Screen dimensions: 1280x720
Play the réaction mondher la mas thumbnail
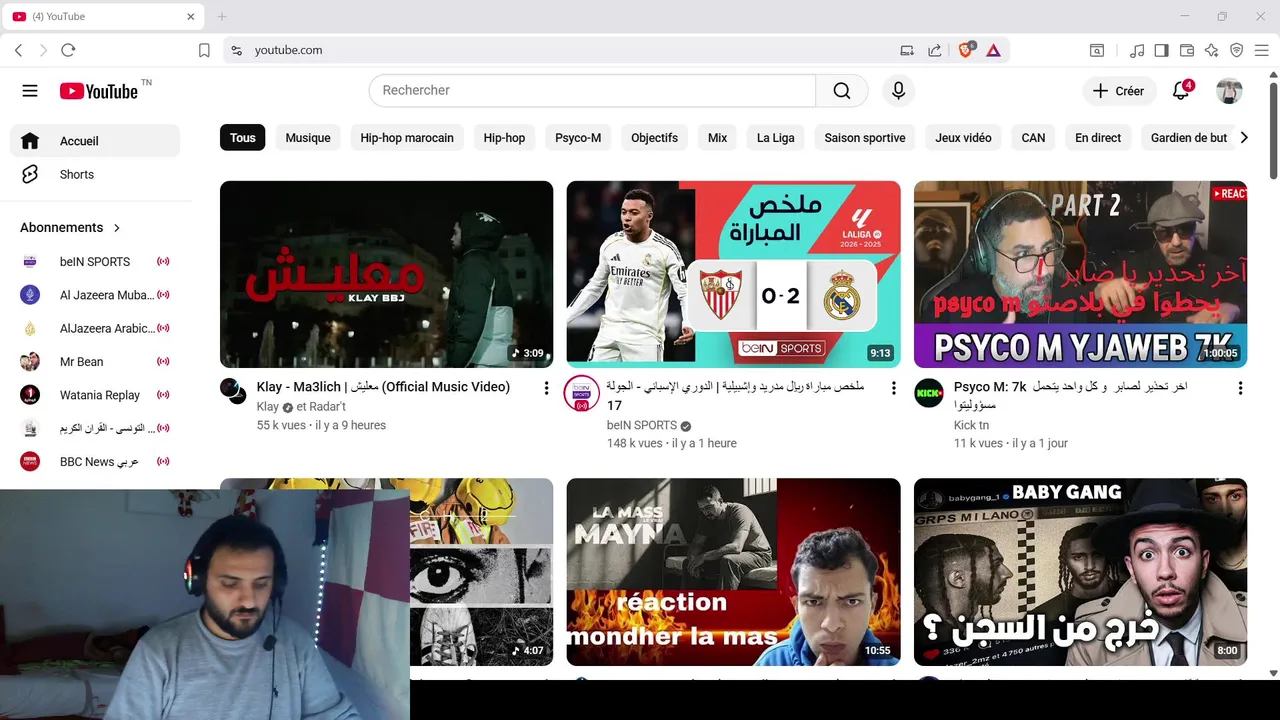[x=733, y=572]
